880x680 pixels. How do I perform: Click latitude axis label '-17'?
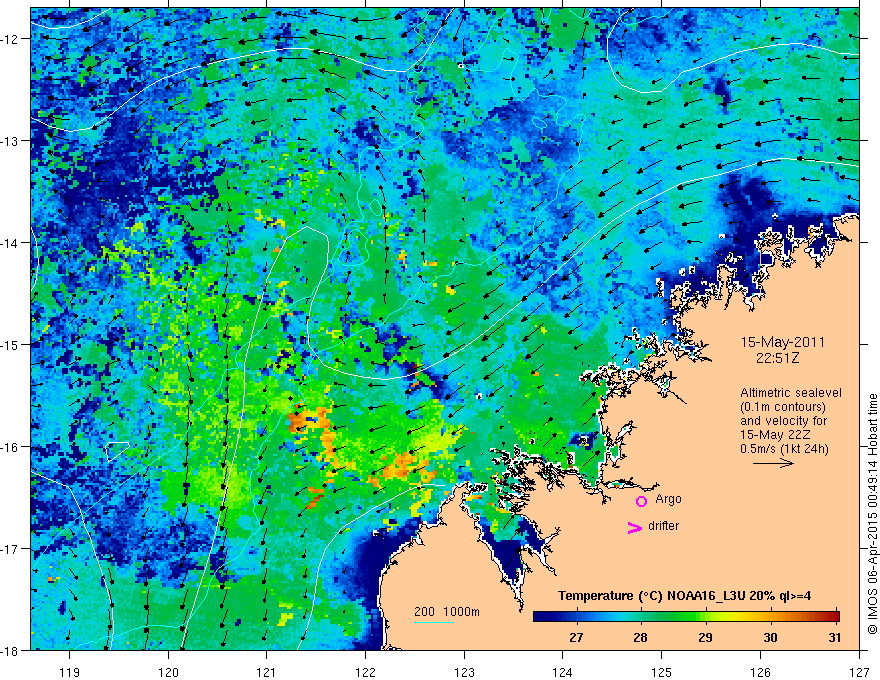[10, 549]
